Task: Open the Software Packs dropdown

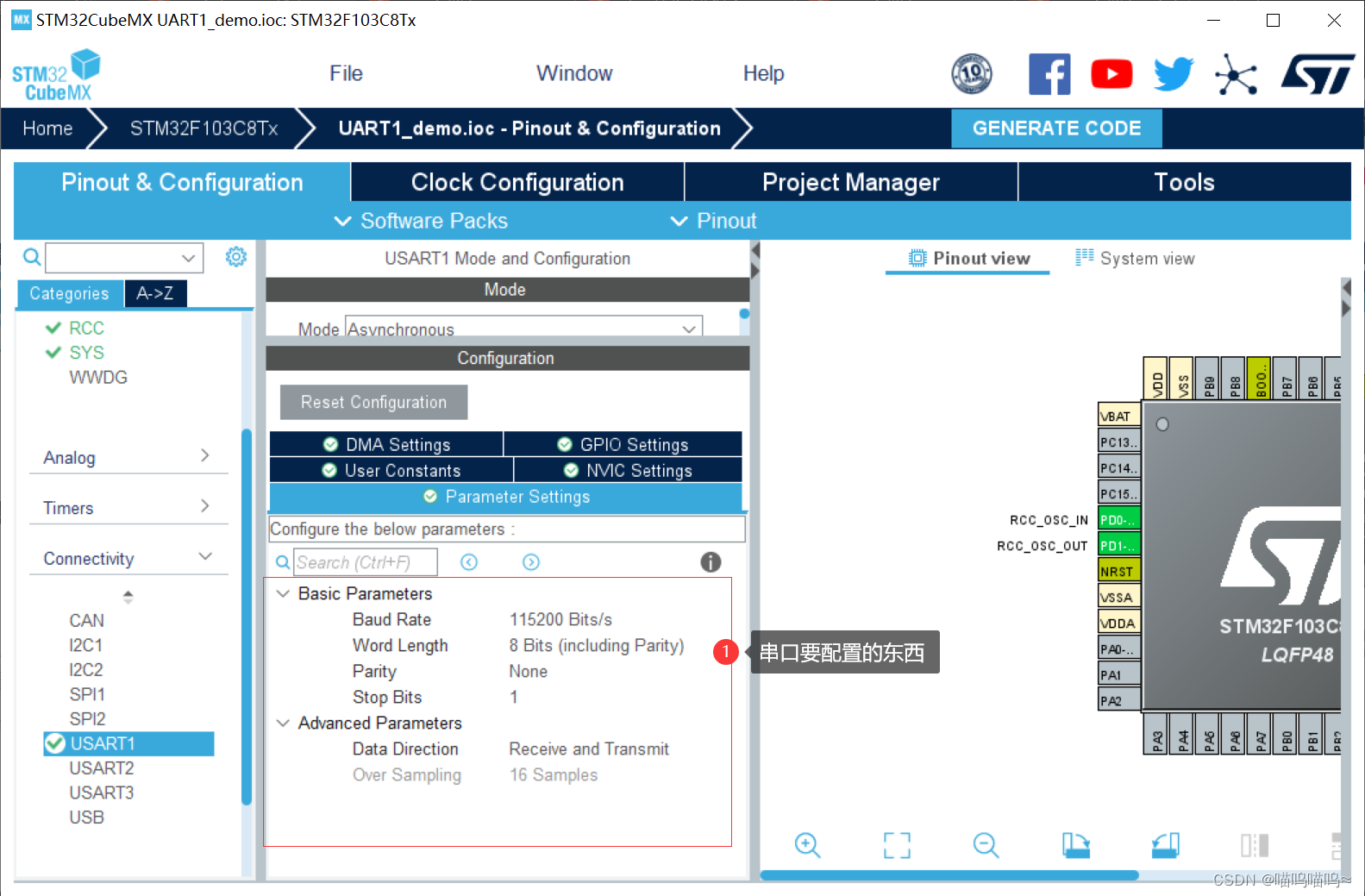Action: 421,221
